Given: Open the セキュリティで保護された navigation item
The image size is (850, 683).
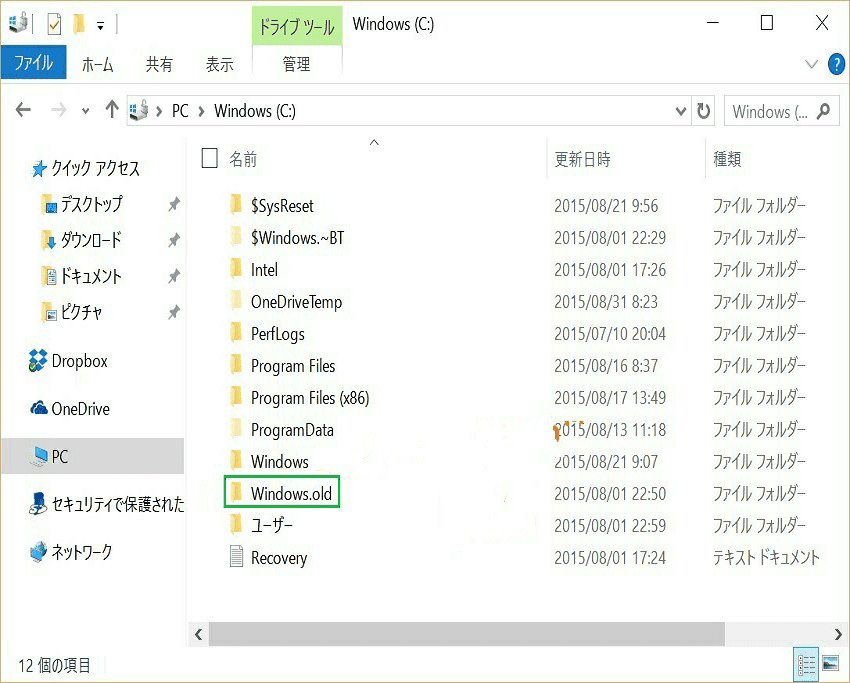Looking at the screenshot, I should point(106,504).
